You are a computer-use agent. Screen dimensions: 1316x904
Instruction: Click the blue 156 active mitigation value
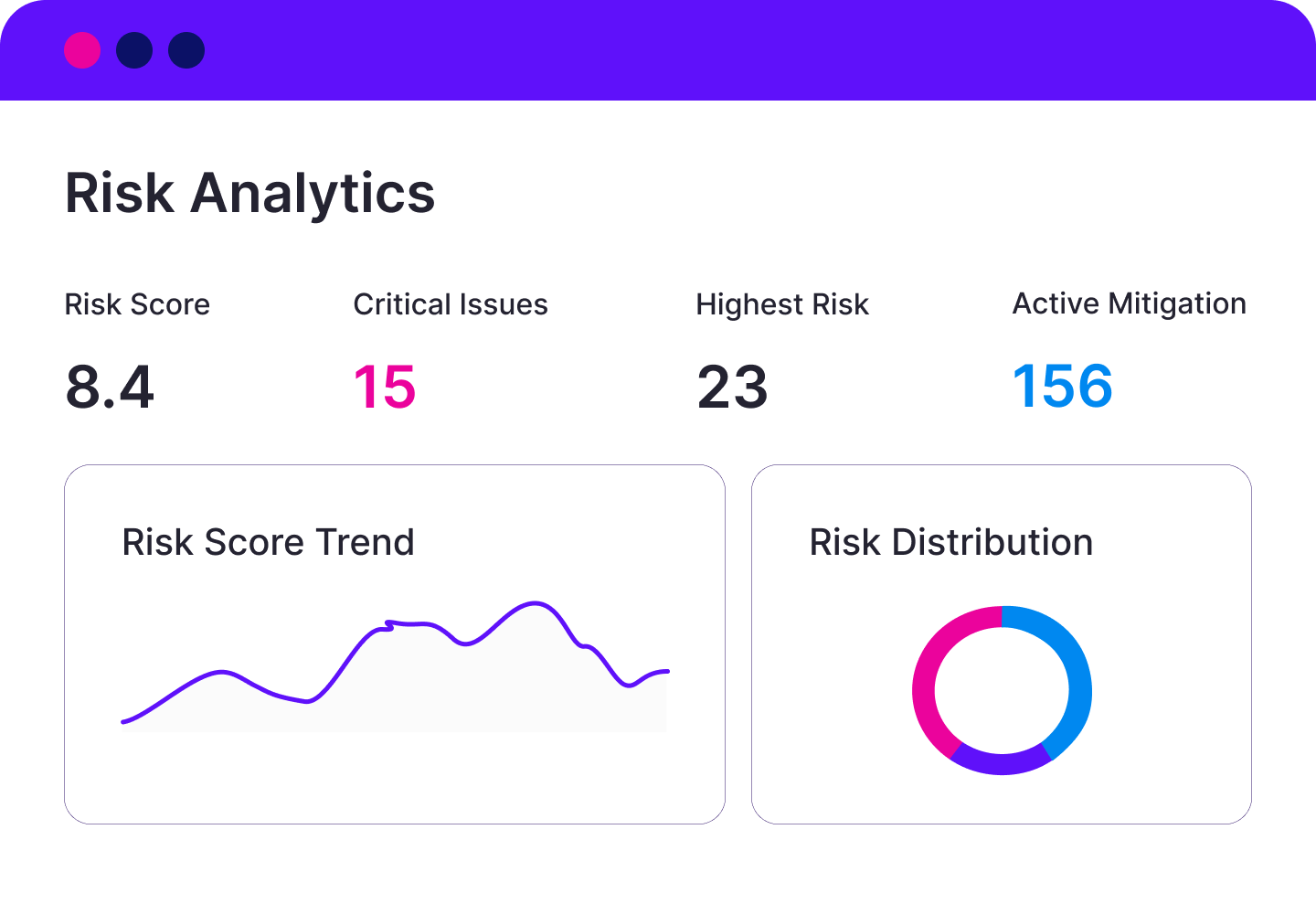[1063, 386]
